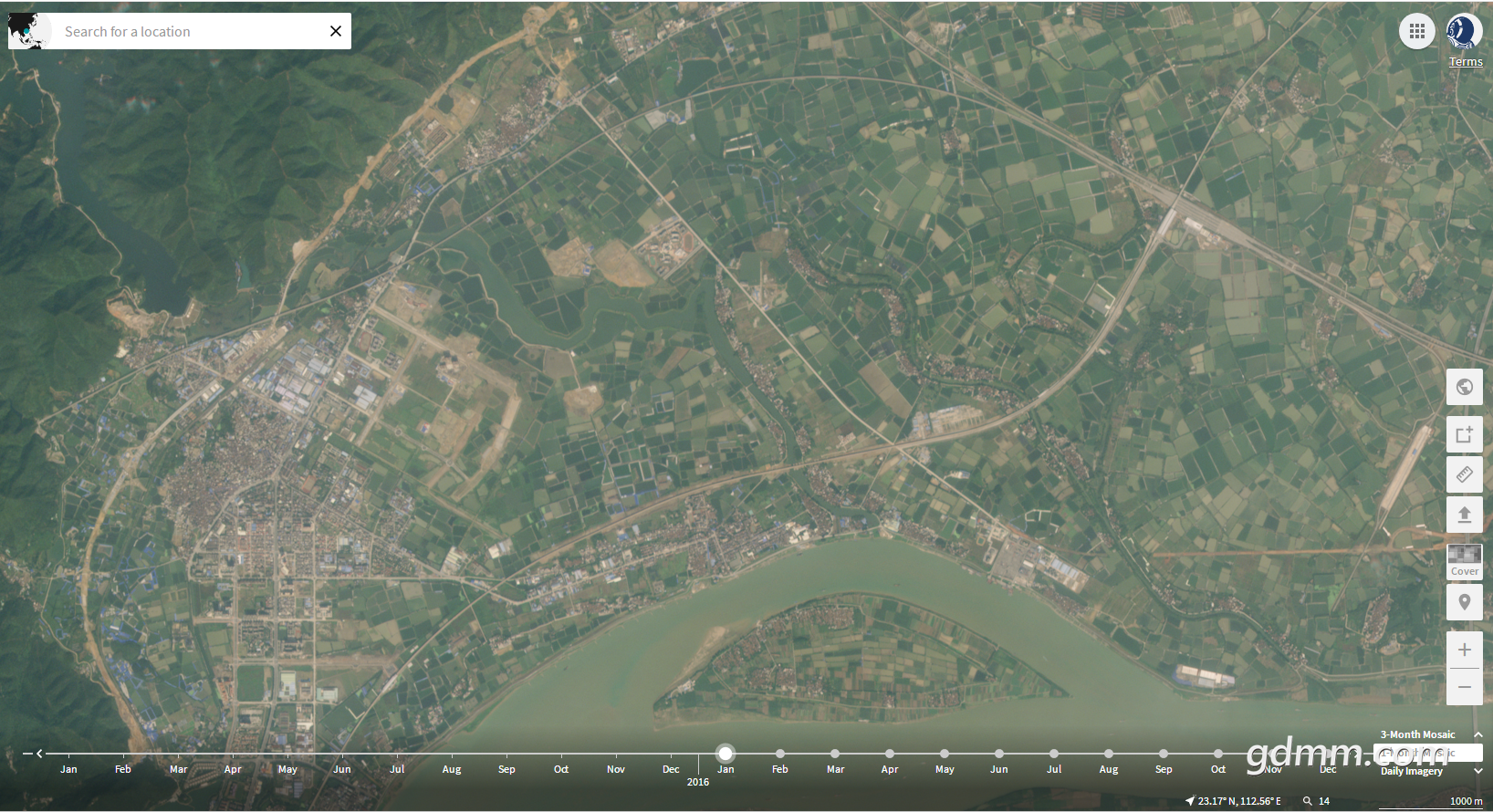Image resolution: width=1493 pixels, height=812 pixels.
Task: Click the magnifier zoom level icon
Action: pos(1308,801)
